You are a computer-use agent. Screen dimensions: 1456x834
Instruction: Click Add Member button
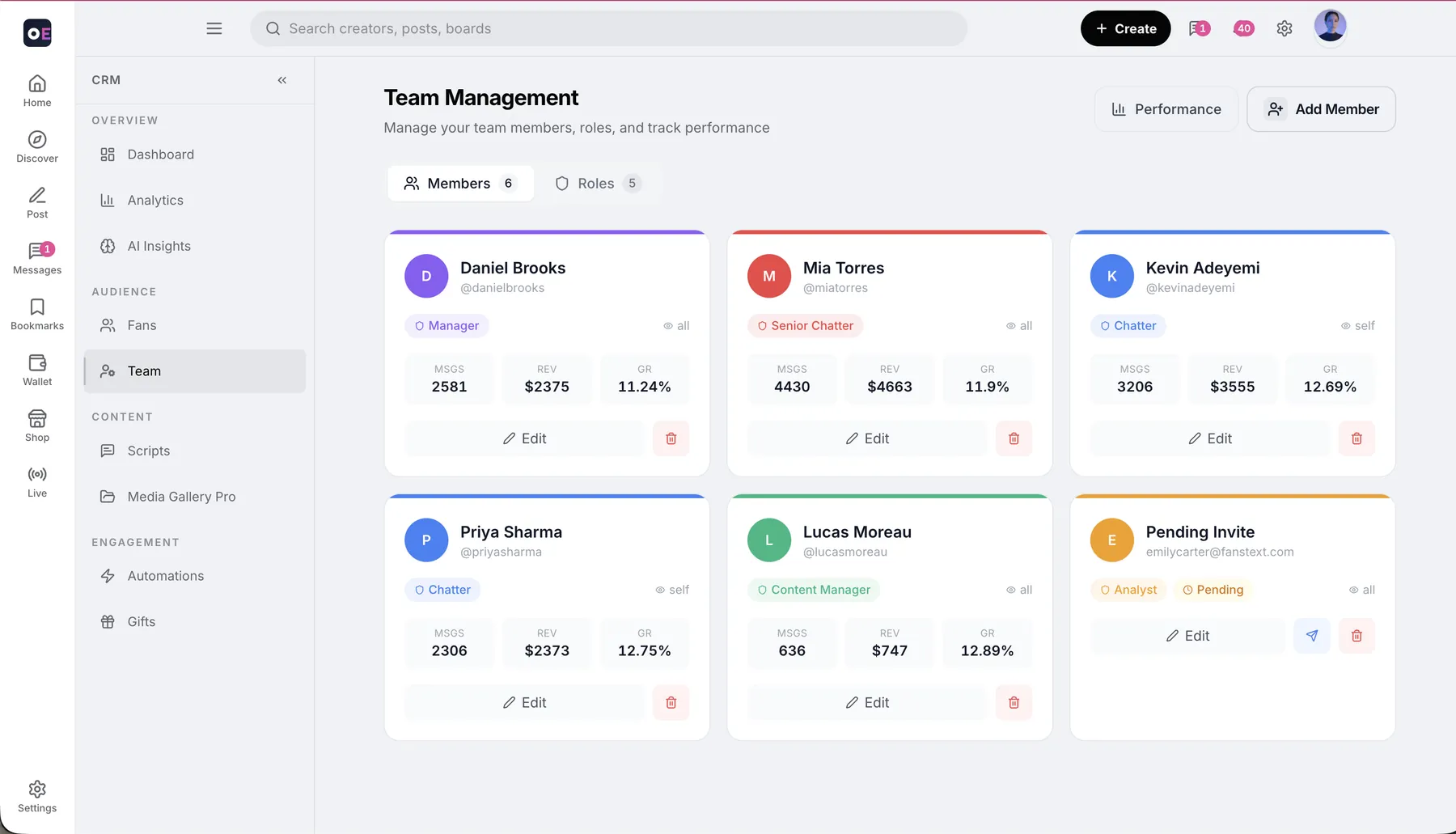point(1321,109)
